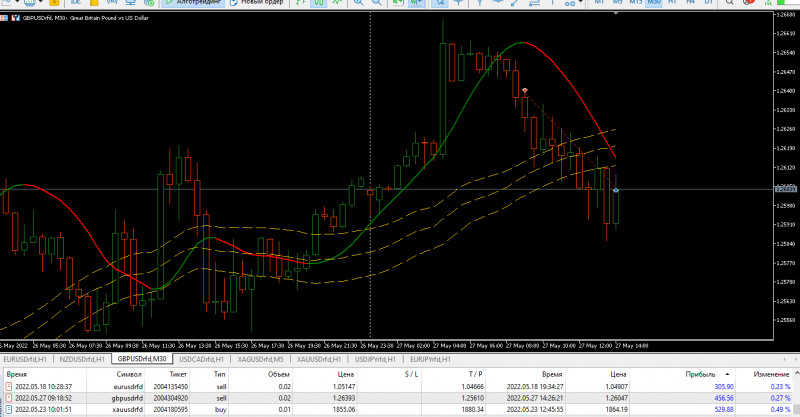
Task: Switch to the EURUSDrfd,H1 chart tab
Action: (25, 359)
